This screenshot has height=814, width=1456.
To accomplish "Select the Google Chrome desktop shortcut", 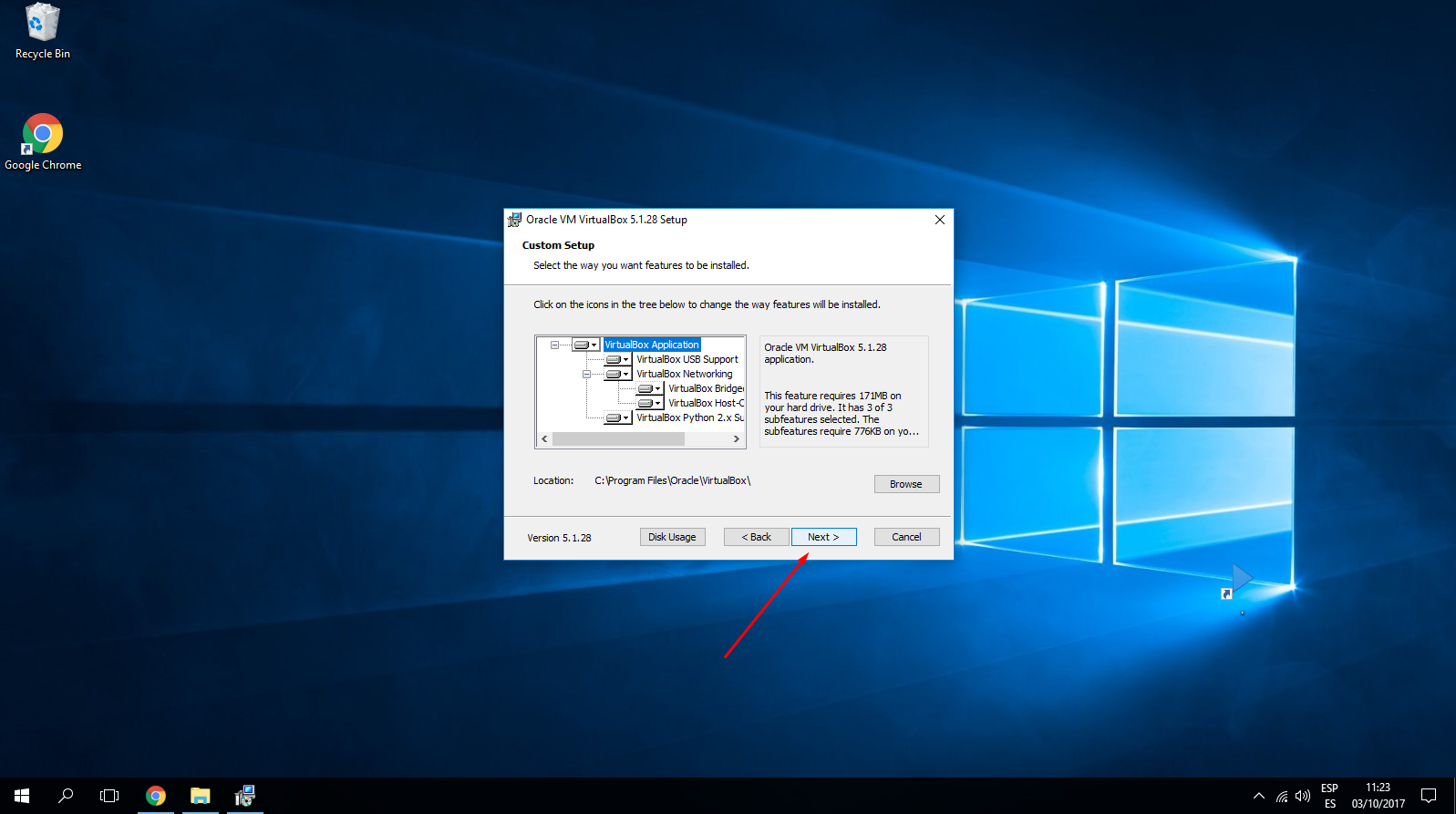I will (x=43, y=142).
